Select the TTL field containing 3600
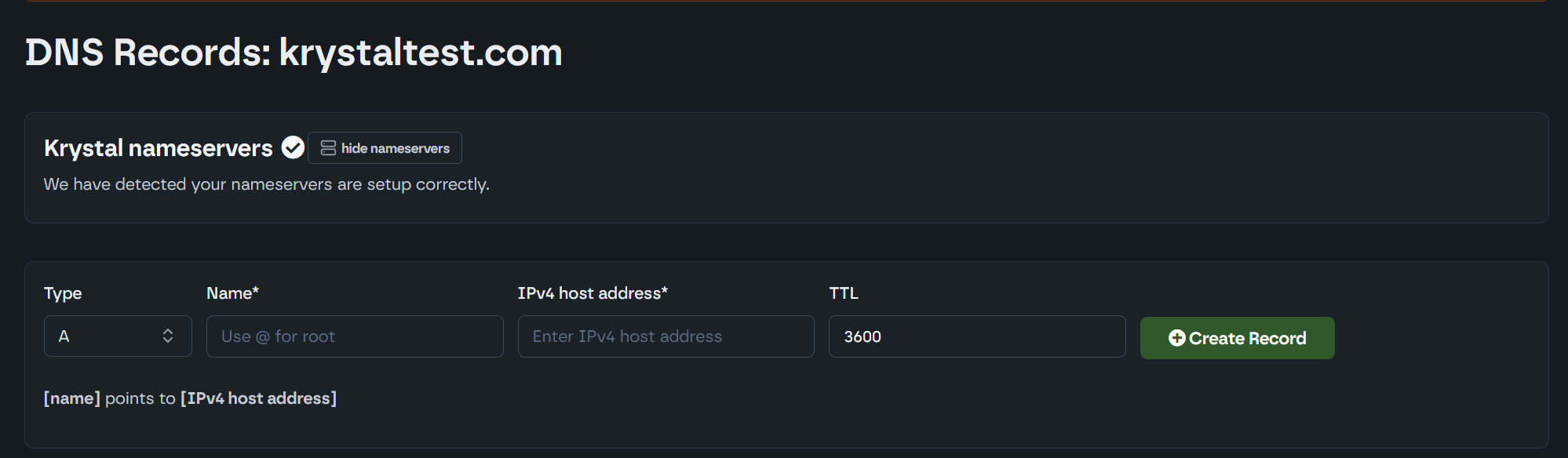The width and height of the screenshot is (1568, 458). 976,336
